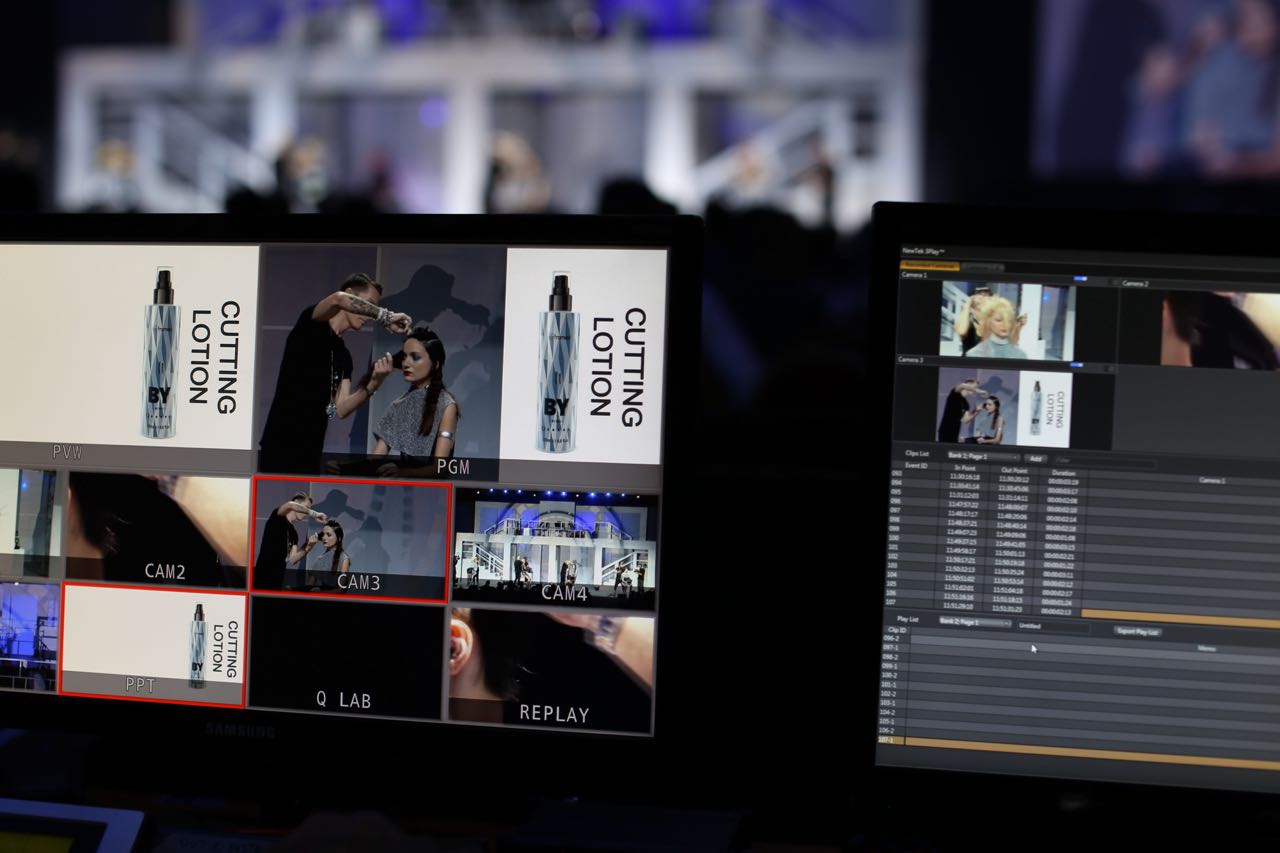The image size is (1280, 853).
Task: Select 3Play Camera 1 preview monitor
Action: click(1006, 320)
